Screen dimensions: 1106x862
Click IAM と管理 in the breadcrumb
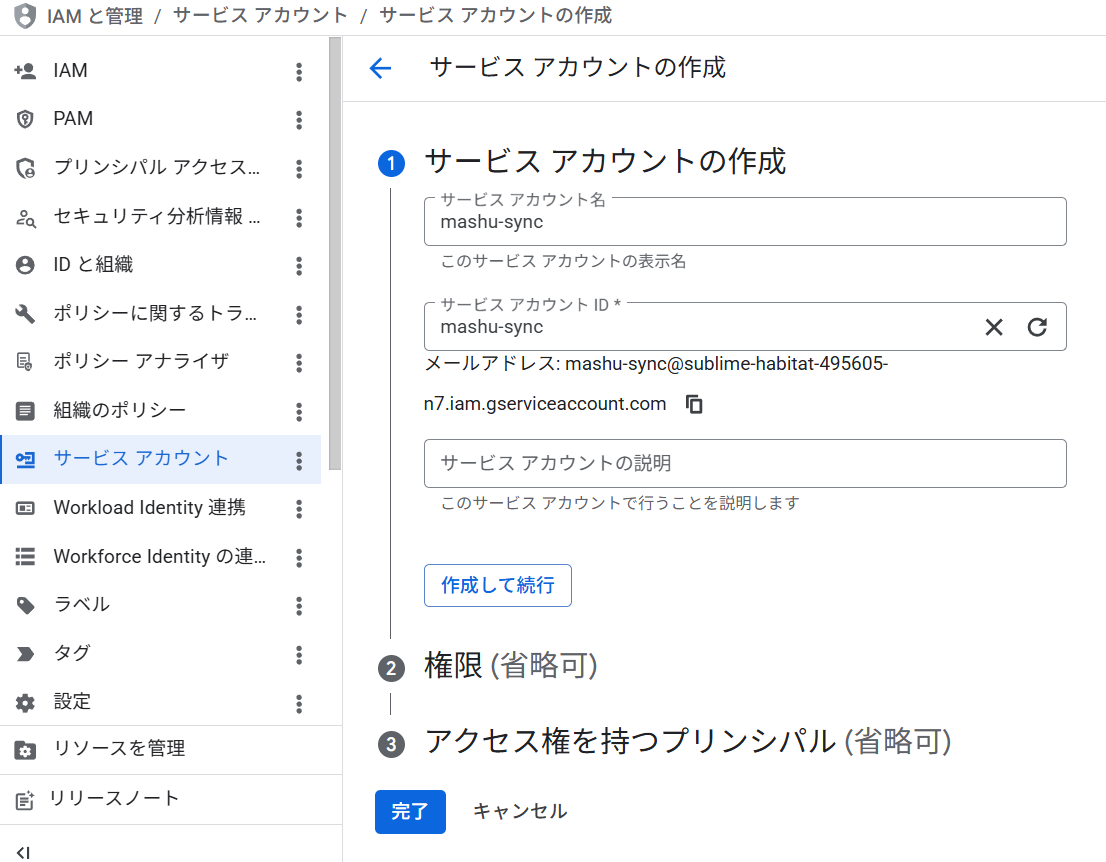pos(95,16)
